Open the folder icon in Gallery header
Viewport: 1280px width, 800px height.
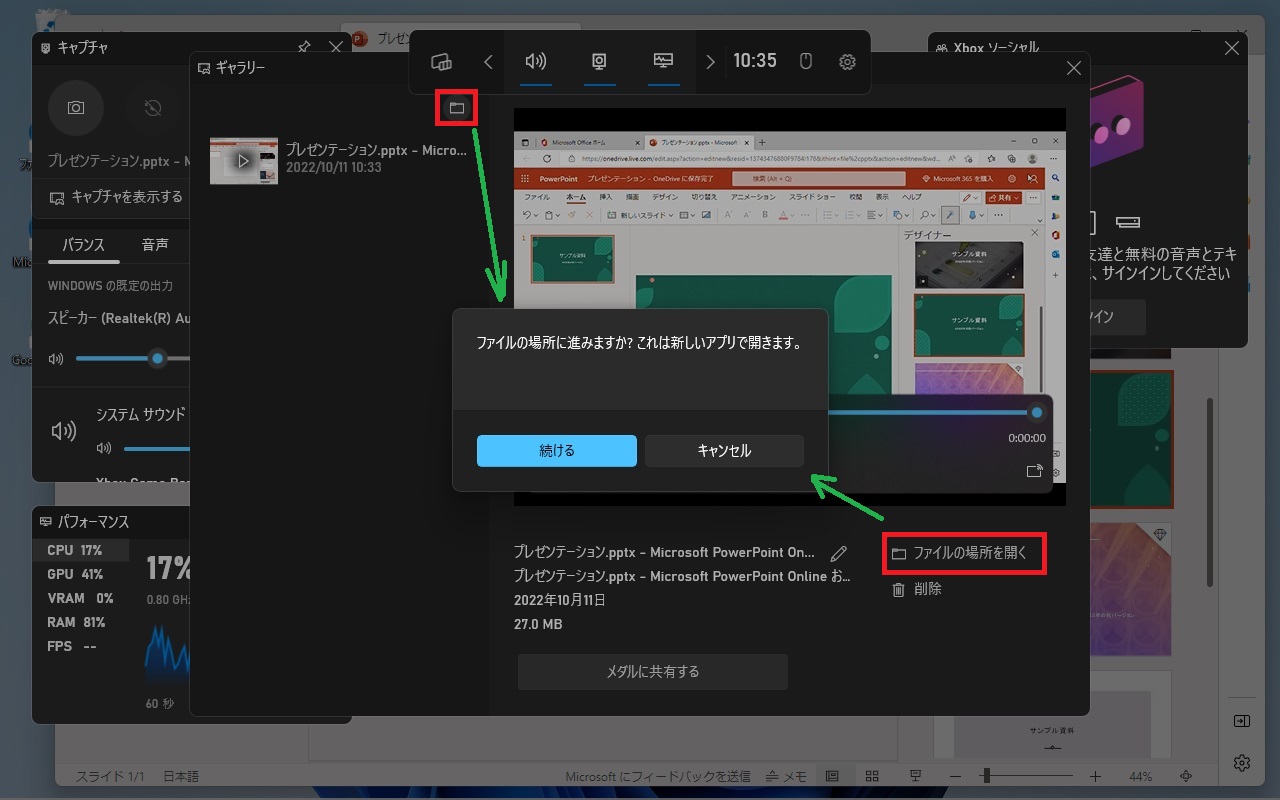pos(457,107)
